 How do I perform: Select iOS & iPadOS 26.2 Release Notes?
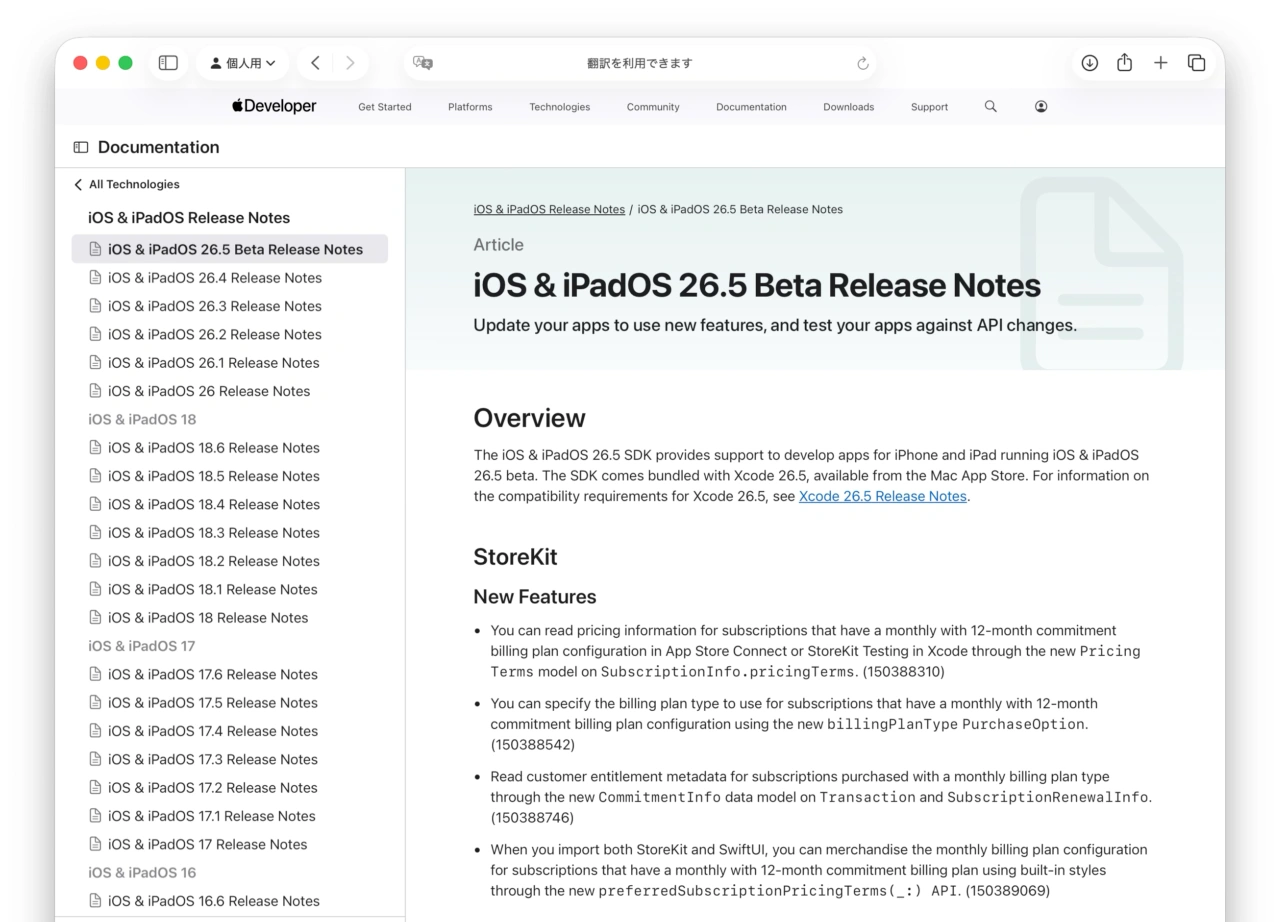214,334
